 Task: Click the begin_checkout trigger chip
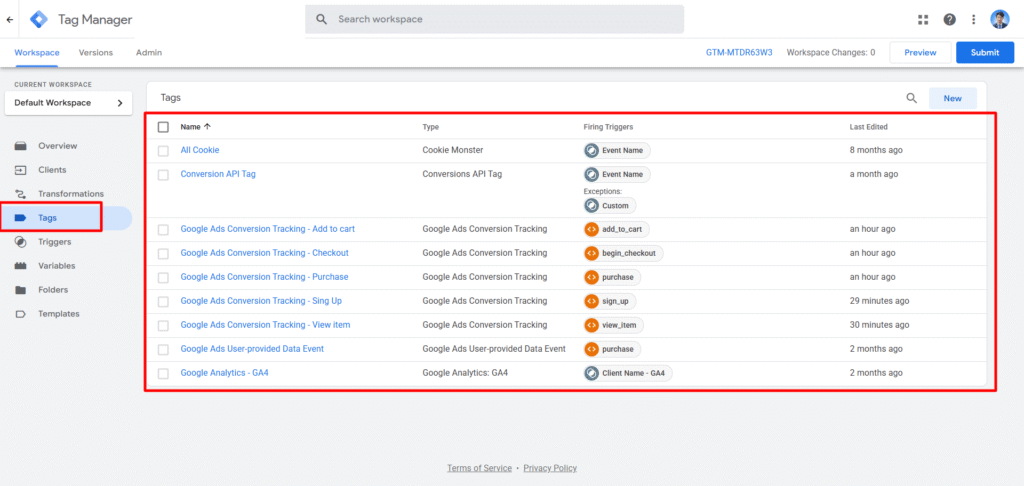pos(623,253)
